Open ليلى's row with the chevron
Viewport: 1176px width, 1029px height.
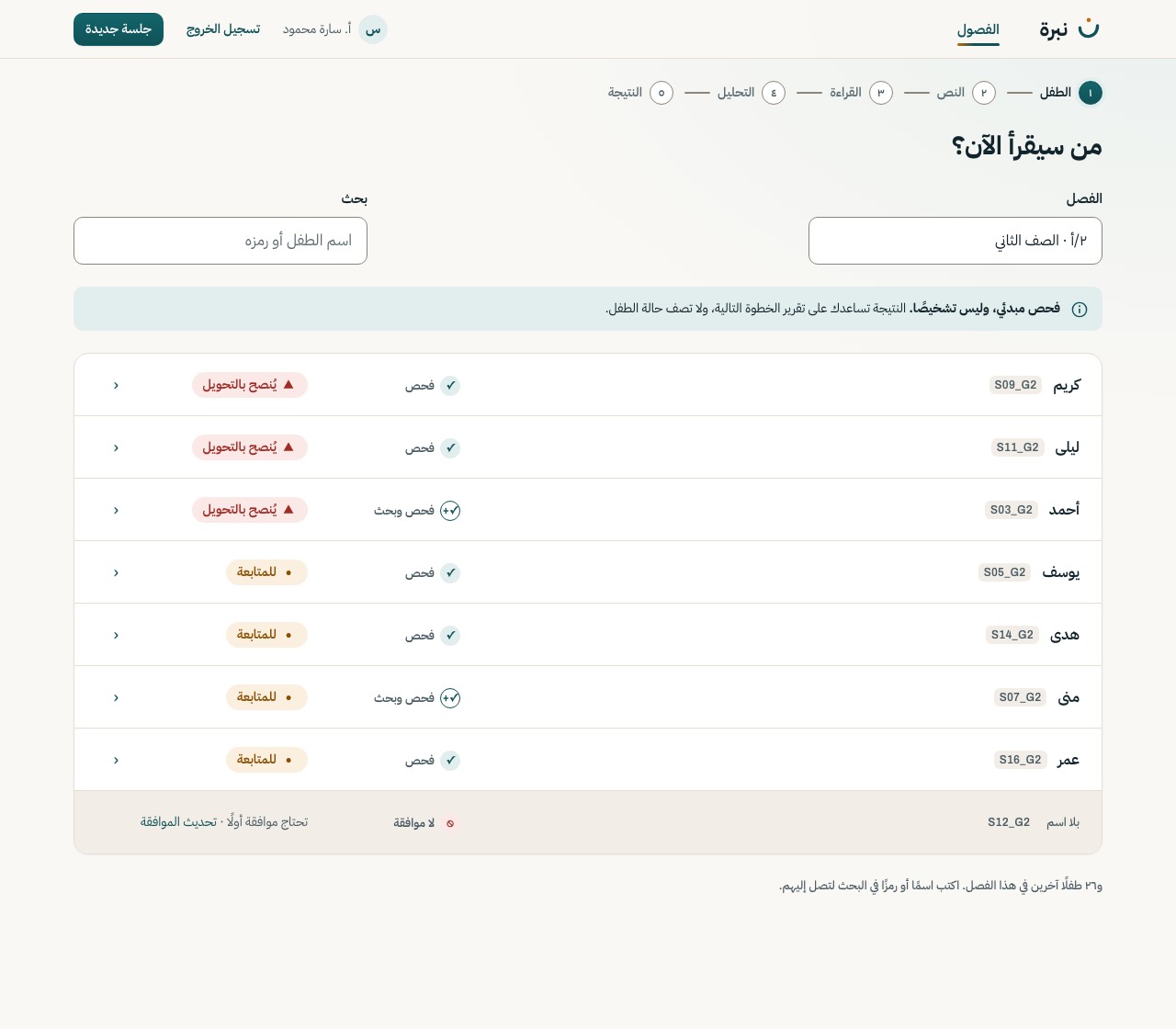[116, 447]
